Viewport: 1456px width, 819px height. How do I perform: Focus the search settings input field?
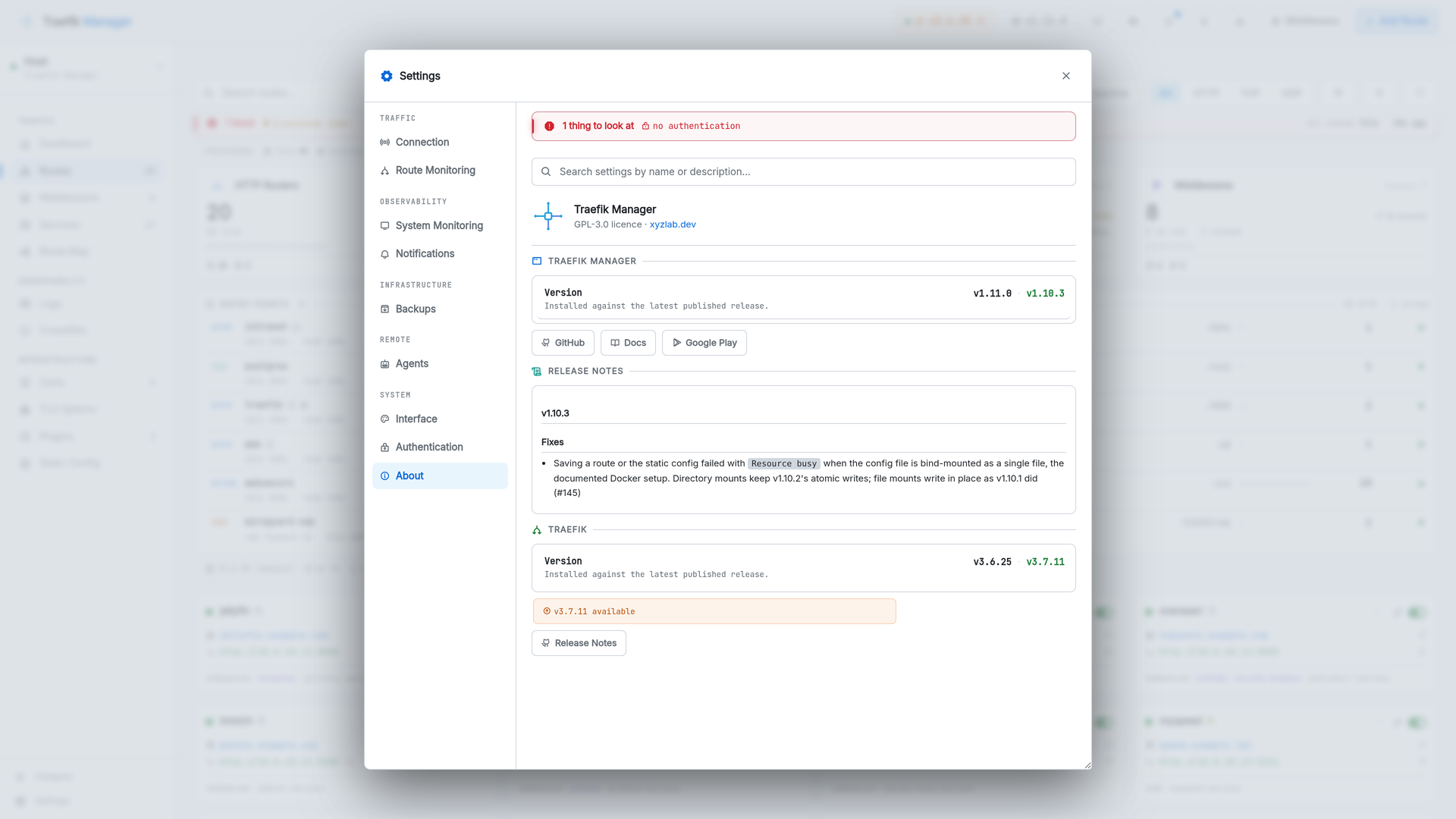[x=804, y=171]
